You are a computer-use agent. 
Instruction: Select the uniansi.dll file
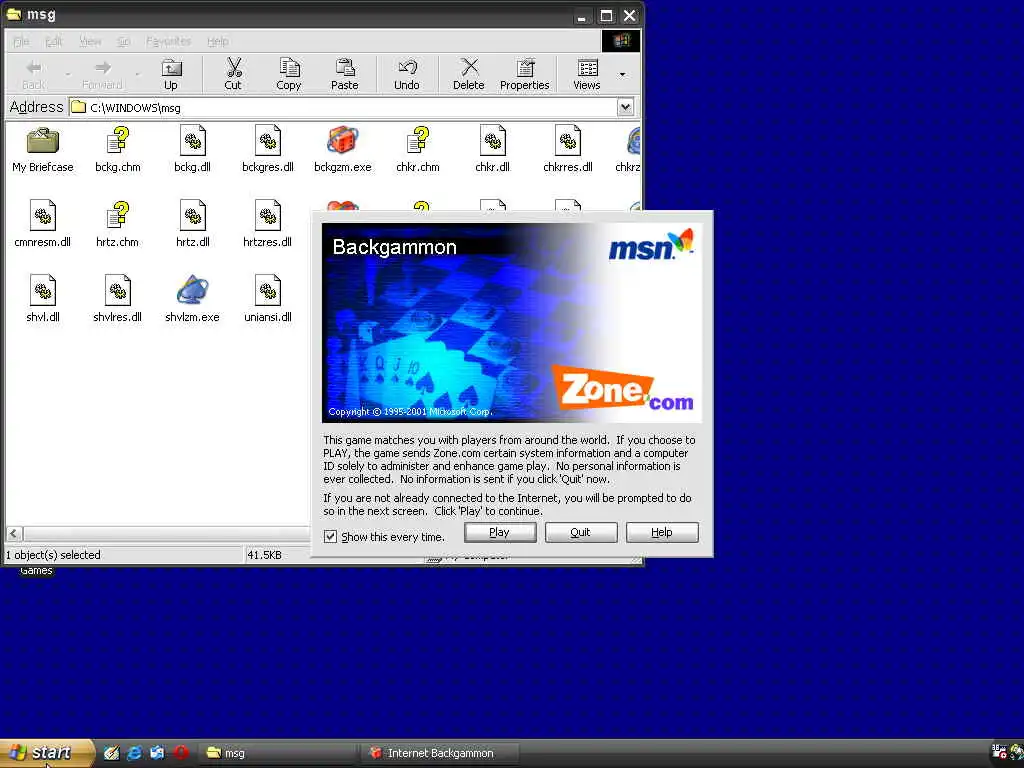click(x=268, y=299)
